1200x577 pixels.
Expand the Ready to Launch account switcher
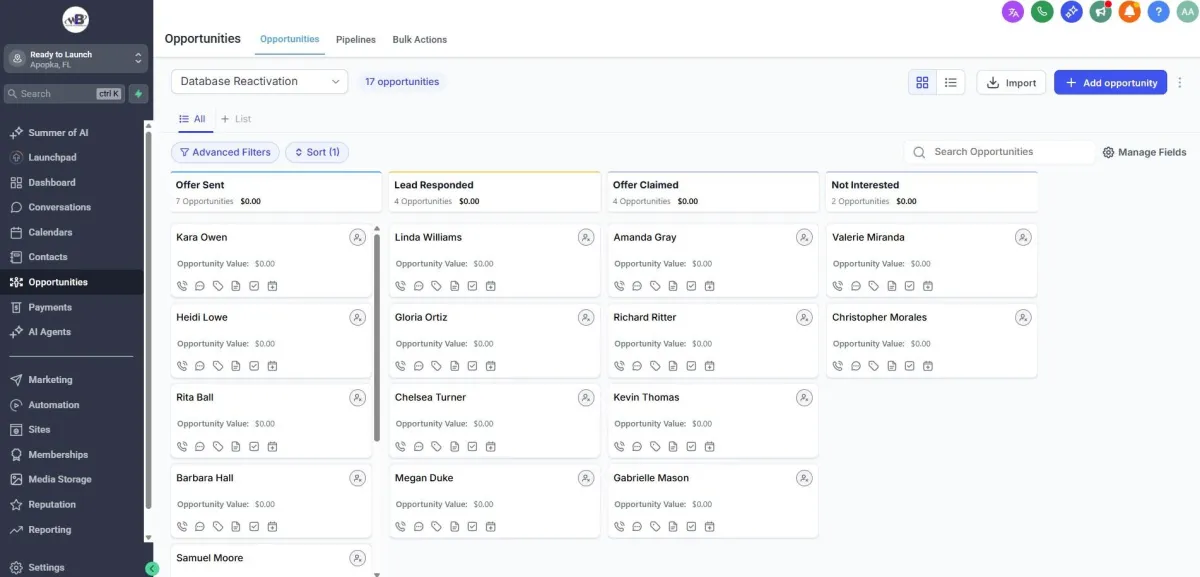pyautogui.click(x=76, y=59)
